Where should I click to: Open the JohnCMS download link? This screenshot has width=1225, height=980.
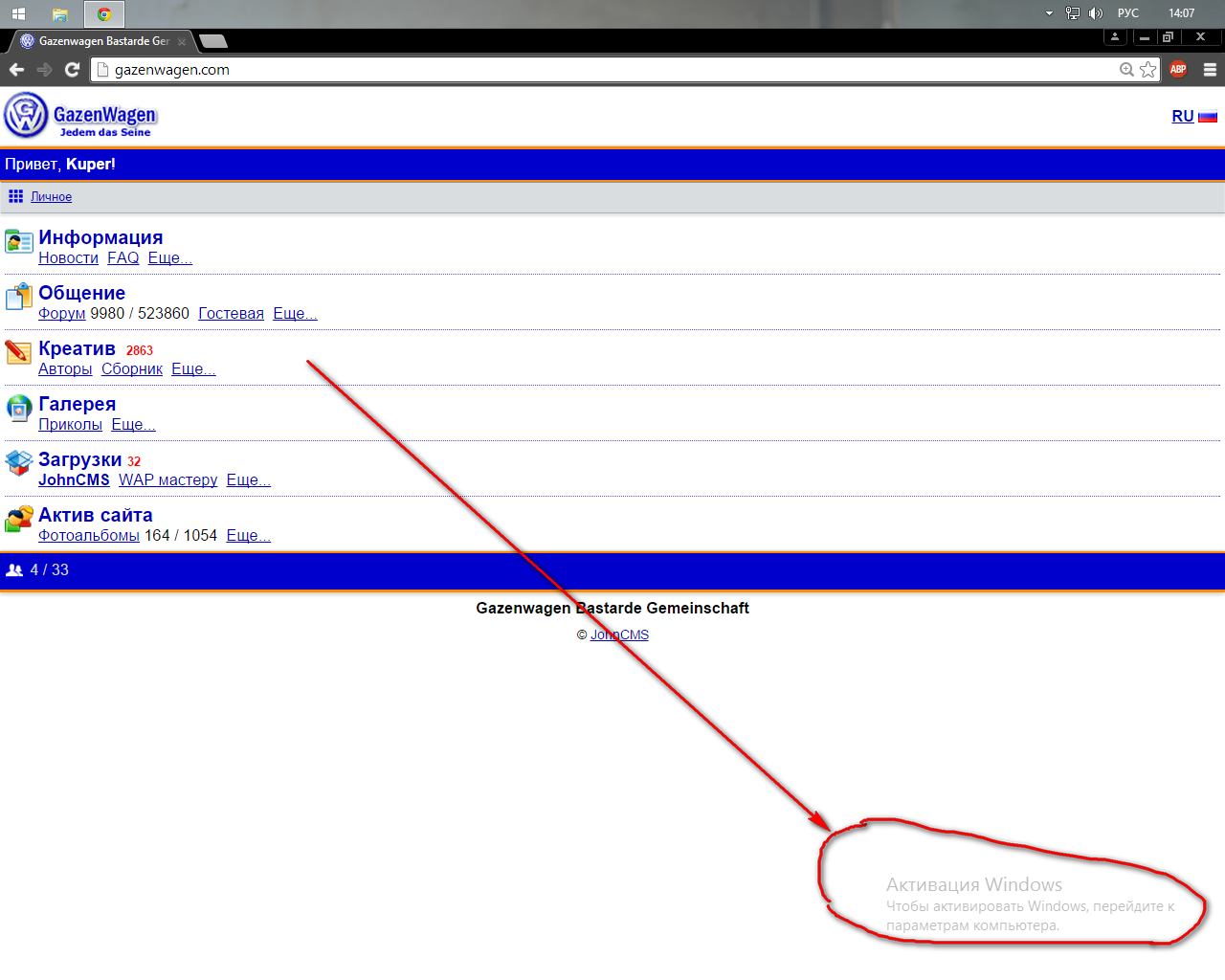pos(74,479)
